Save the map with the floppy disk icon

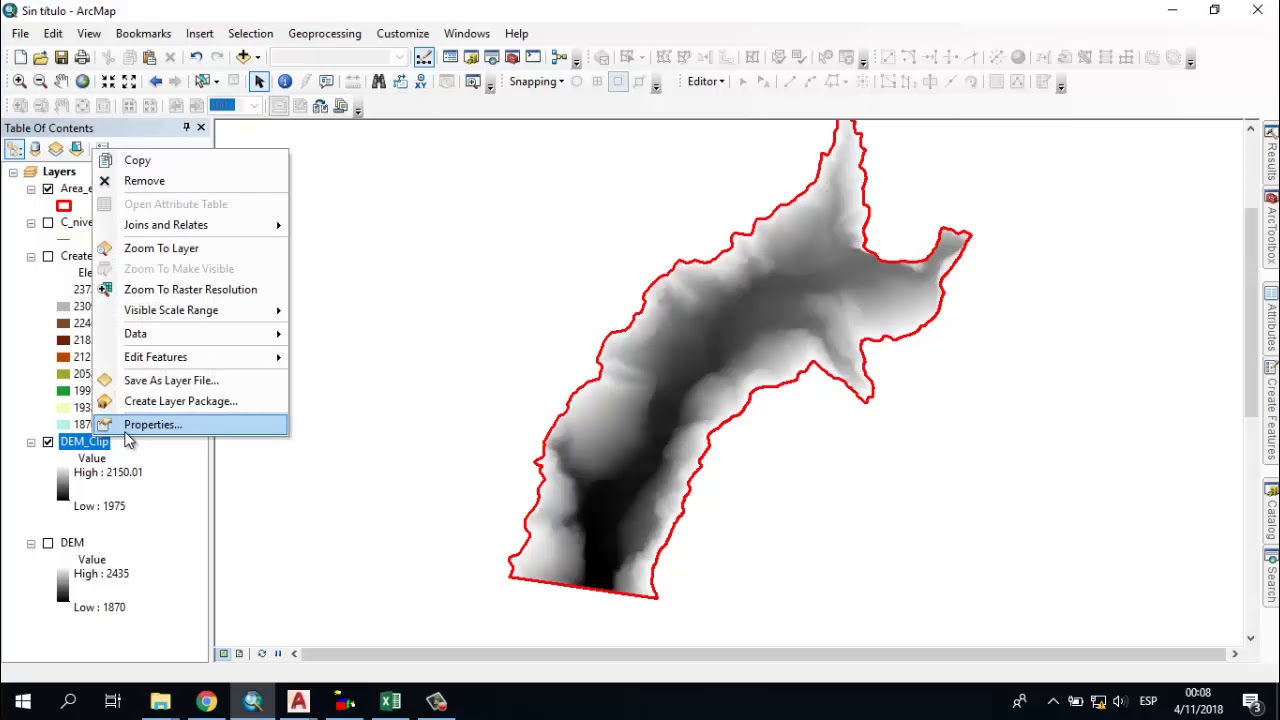point(61,58)
